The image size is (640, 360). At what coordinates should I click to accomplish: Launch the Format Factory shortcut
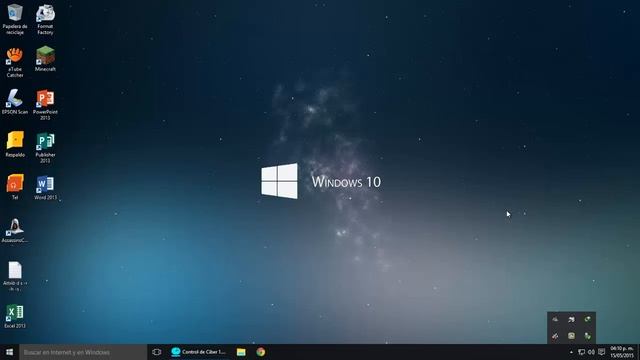(x=45, y=19)
